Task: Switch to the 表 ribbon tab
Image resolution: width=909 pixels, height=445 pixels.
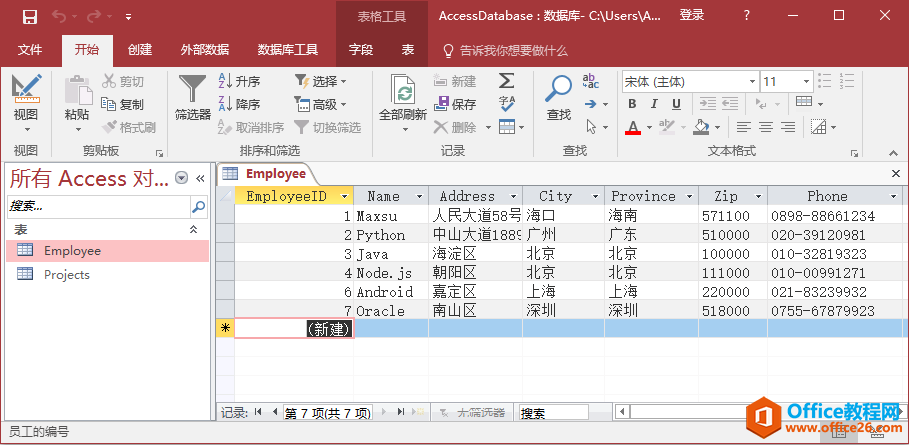Action: point(408,50)
